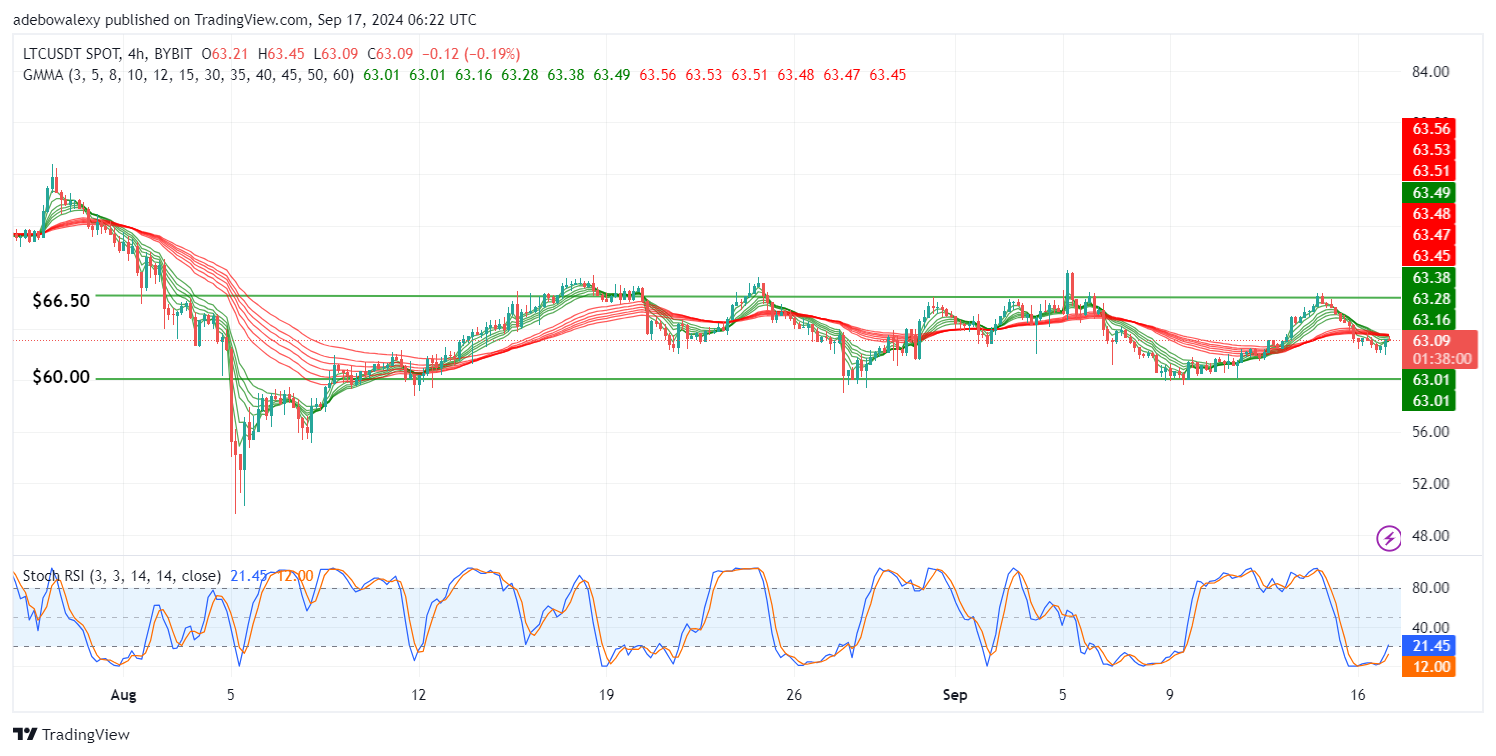Click the purple lightning bolt icon
This screenshot has height=756, width=1496.
pyautogui.click(x=1389, y=538)
